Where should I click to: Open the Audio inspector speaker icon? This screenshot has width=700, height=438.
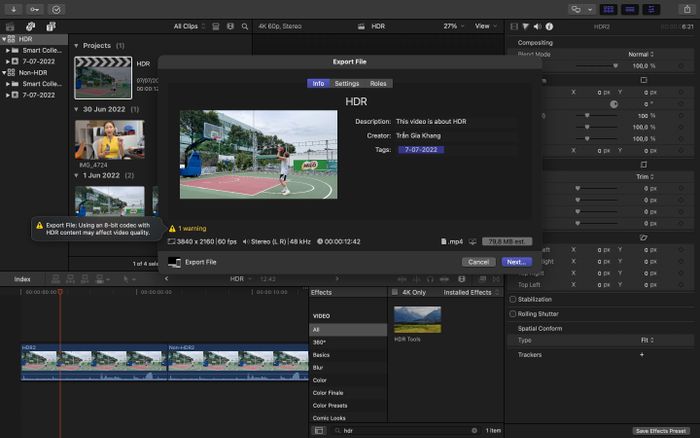[x=537, y=27]
